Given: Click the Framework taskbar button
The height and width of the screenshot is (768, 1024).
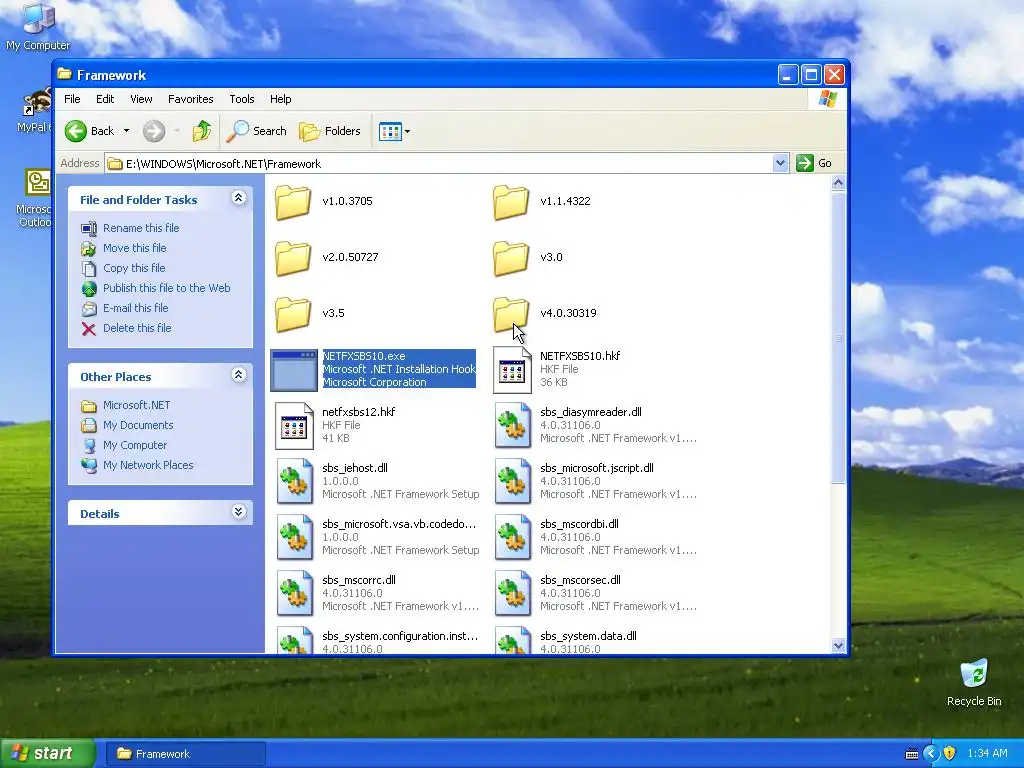Looking at the screenshot, I should (x=186, y=754).
